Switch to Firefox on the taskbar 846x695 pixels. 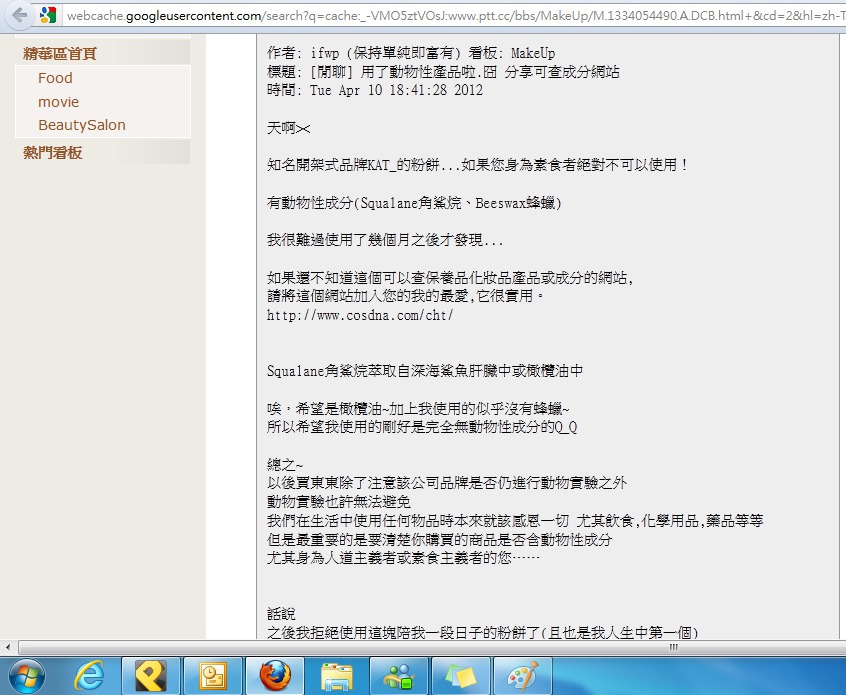(275, 676)
